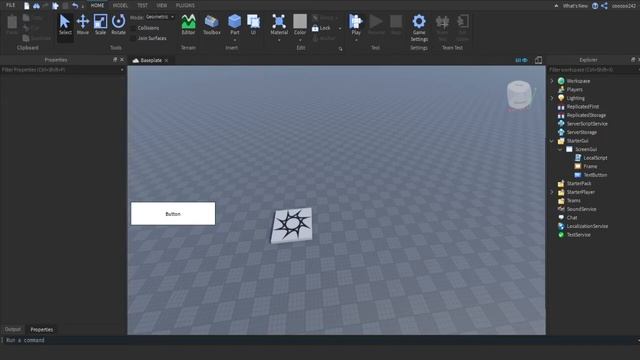The image size is (640, 360).
Task: Open the FILE menu
Action: point(10,5)
